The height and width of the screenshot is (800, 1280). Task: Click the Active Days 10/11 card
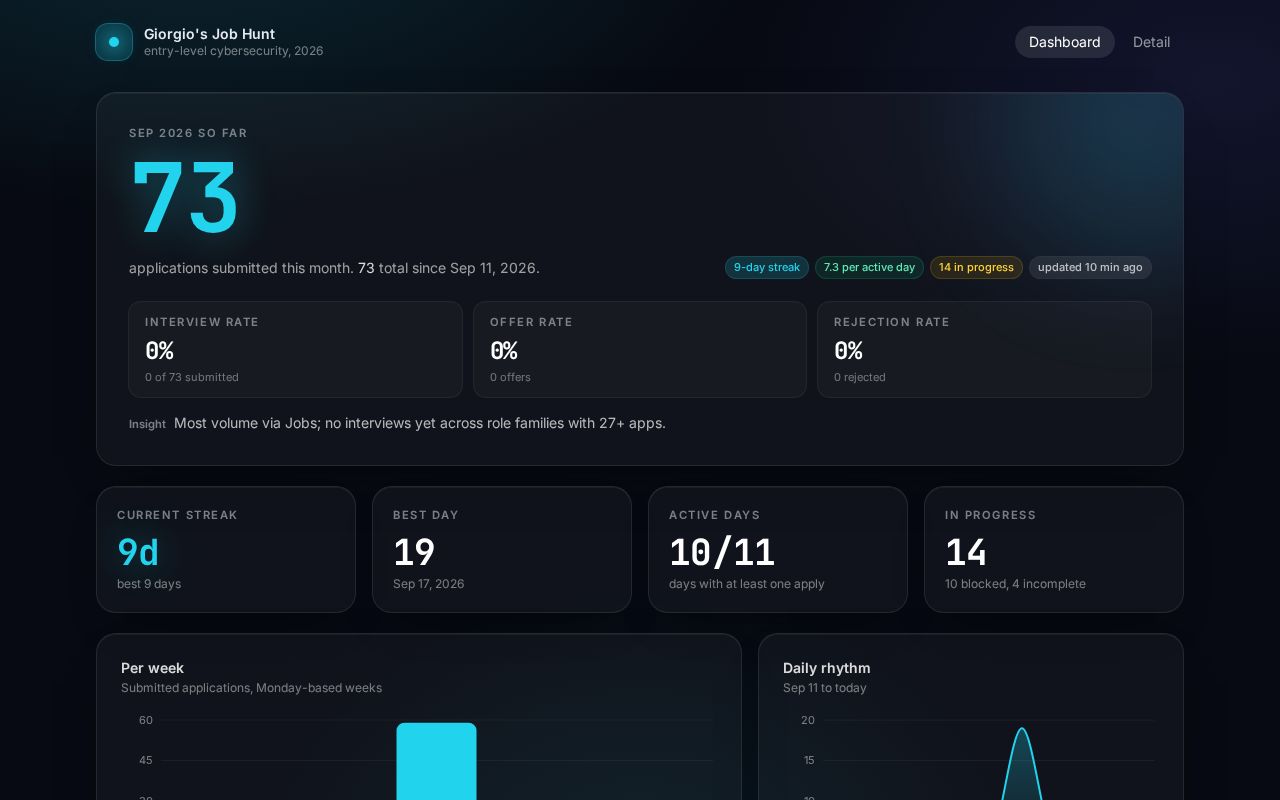[x=778, y=549]
